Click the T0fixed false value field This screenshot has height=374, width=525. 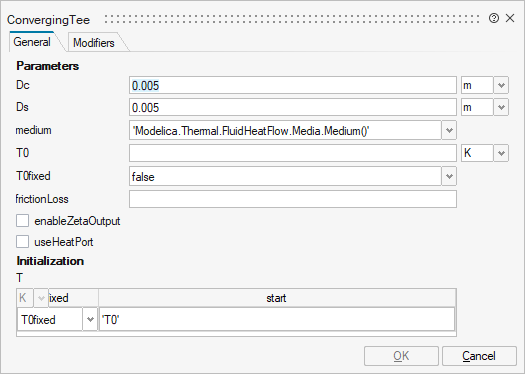[x=285, y=176]
